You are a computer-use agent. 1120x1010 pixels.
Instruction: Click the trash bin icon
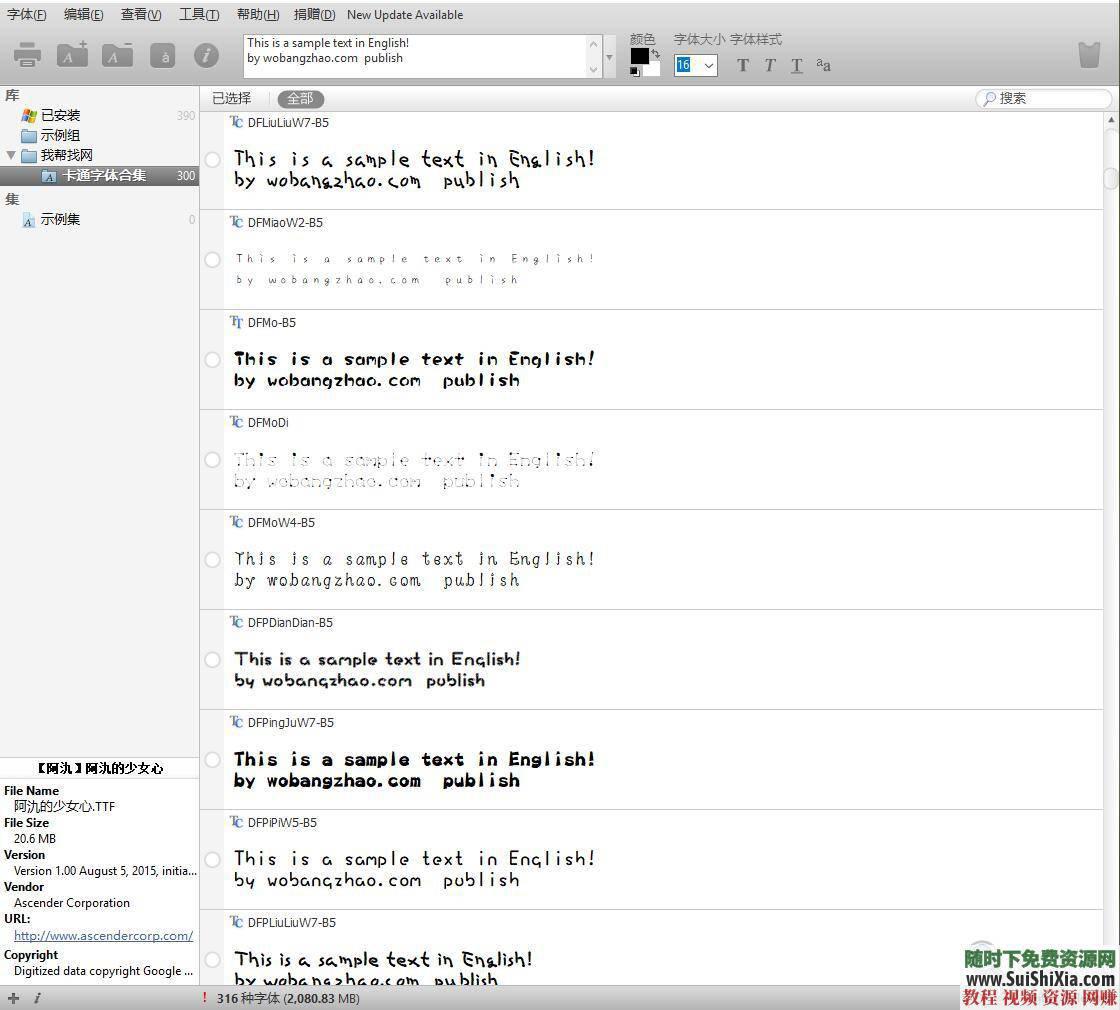click(1089, 55)
